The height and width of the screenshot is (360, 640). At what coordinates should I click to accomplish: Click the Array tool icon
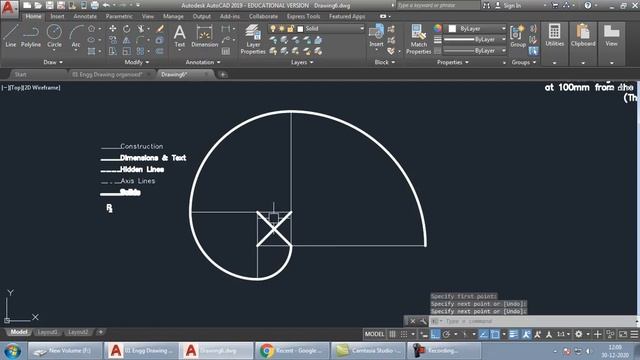click(x=141, y=51)
